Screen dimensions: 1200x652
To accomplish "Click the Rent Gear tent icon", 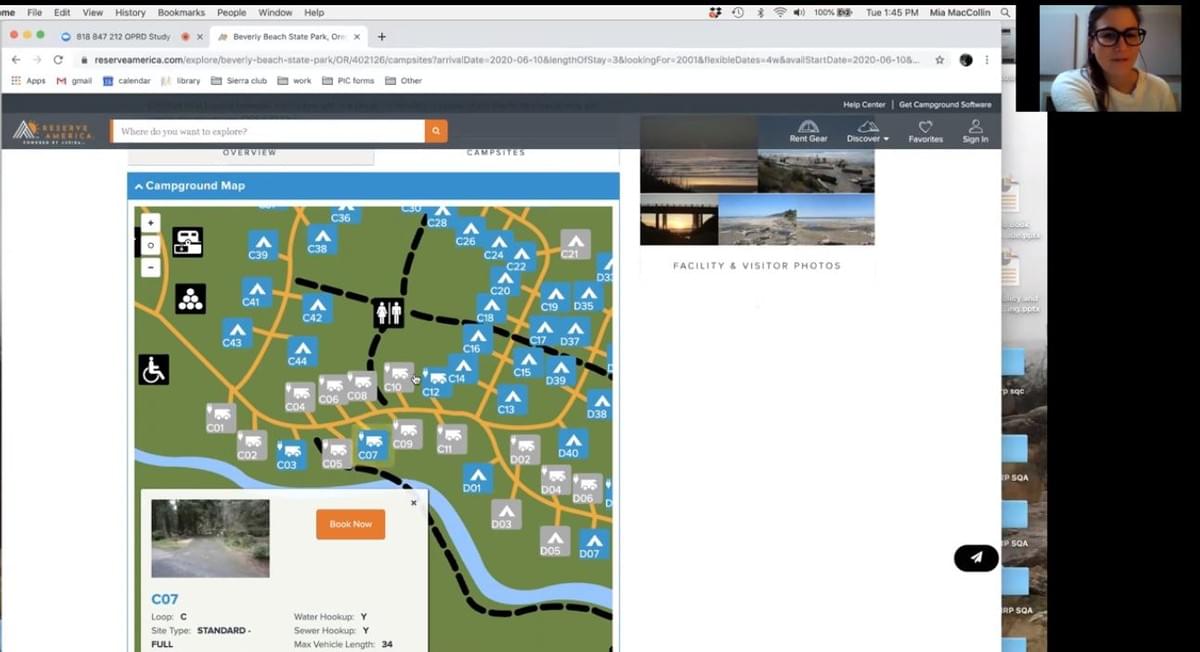I will [x=807, y=126].
